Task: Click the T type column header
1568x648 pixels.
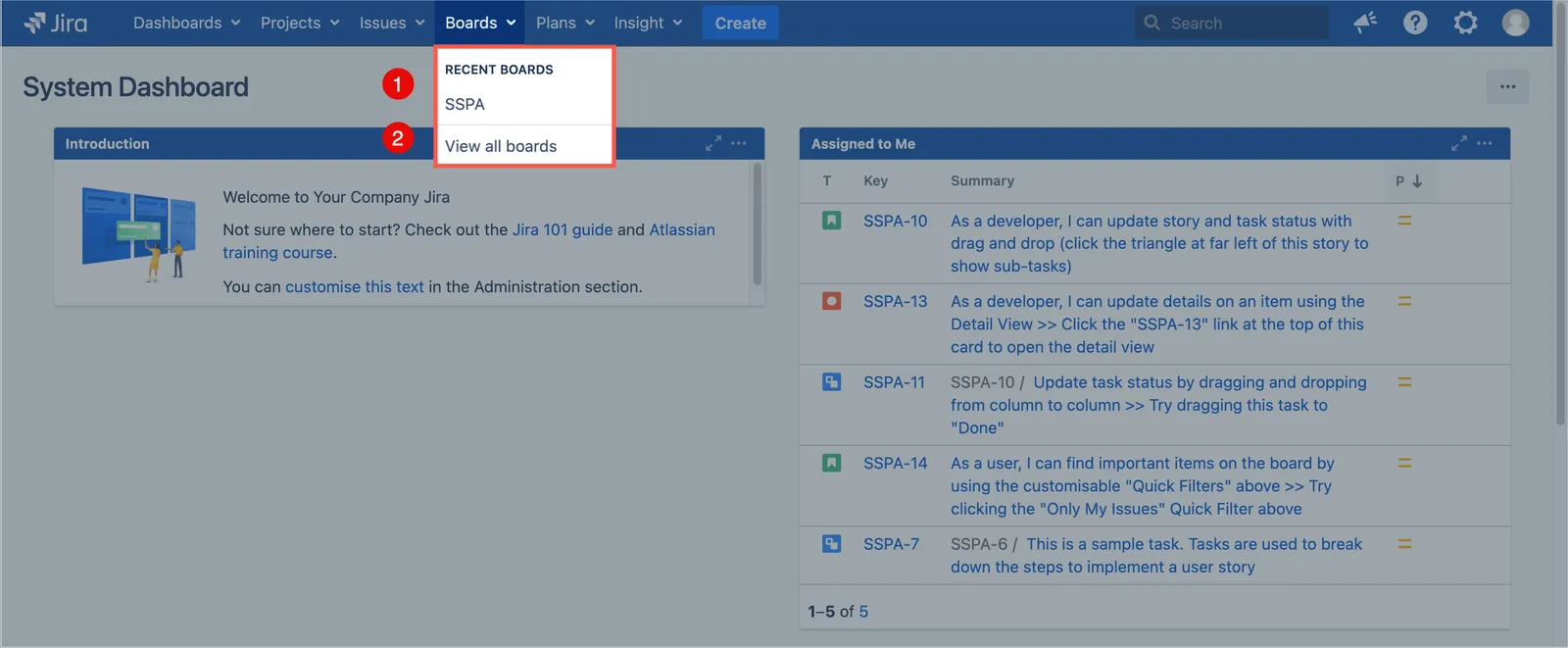Action: pos(827,181)
